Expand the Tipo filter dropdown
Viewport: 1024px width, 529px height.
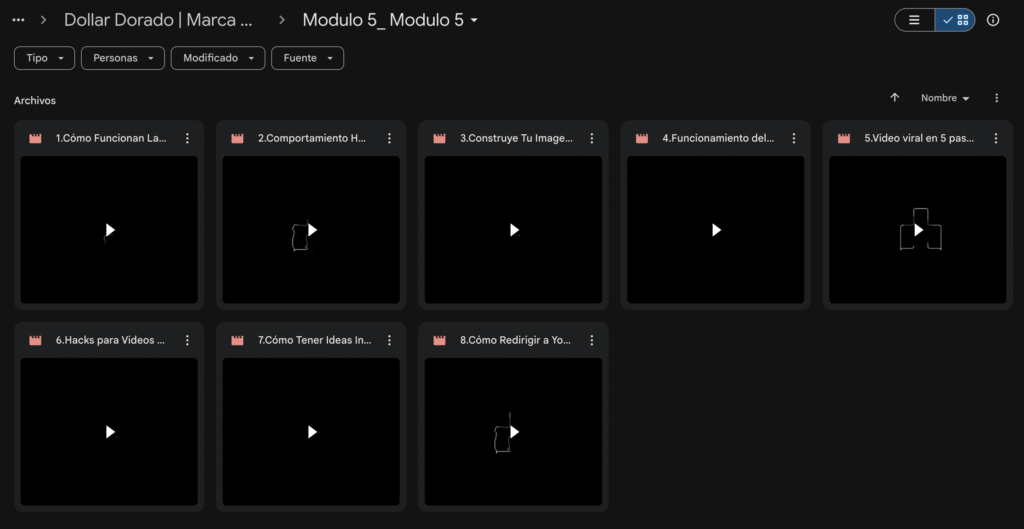pos(45,58)
